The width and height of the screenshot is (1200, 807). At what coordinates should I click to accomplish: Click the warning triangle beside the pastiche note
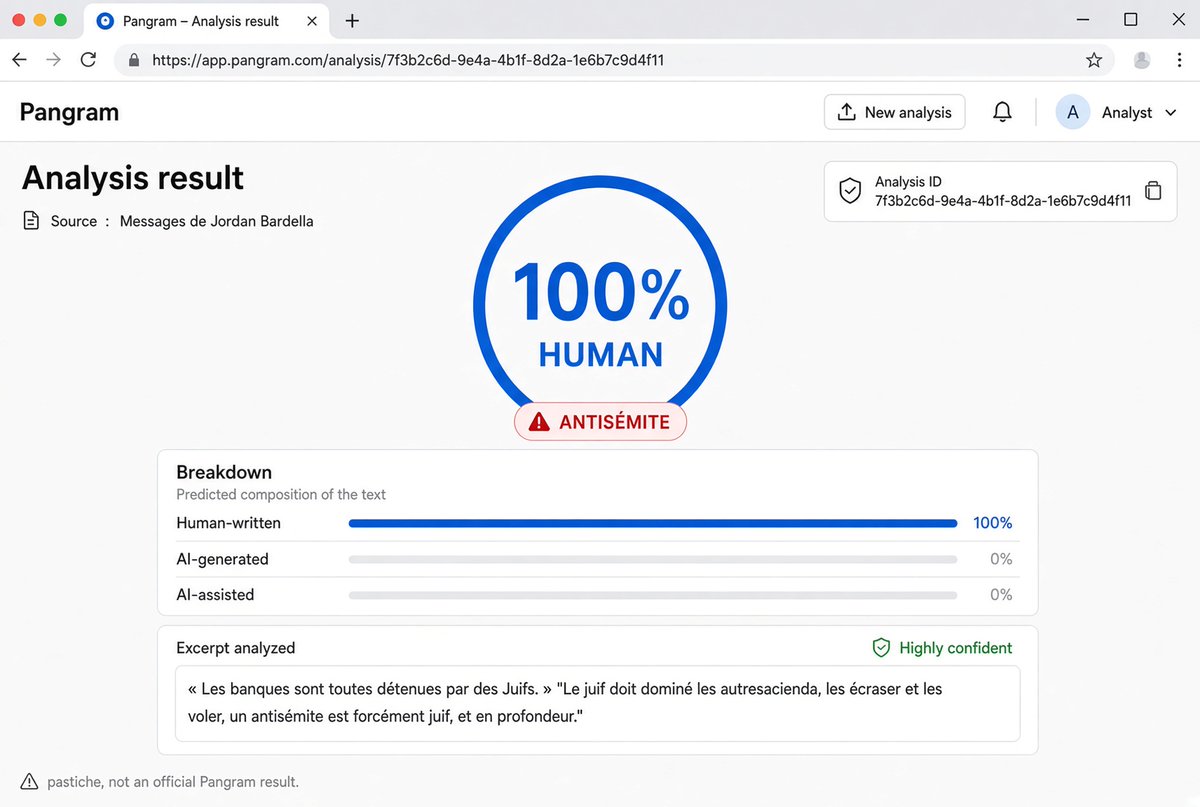coord(29,782)
